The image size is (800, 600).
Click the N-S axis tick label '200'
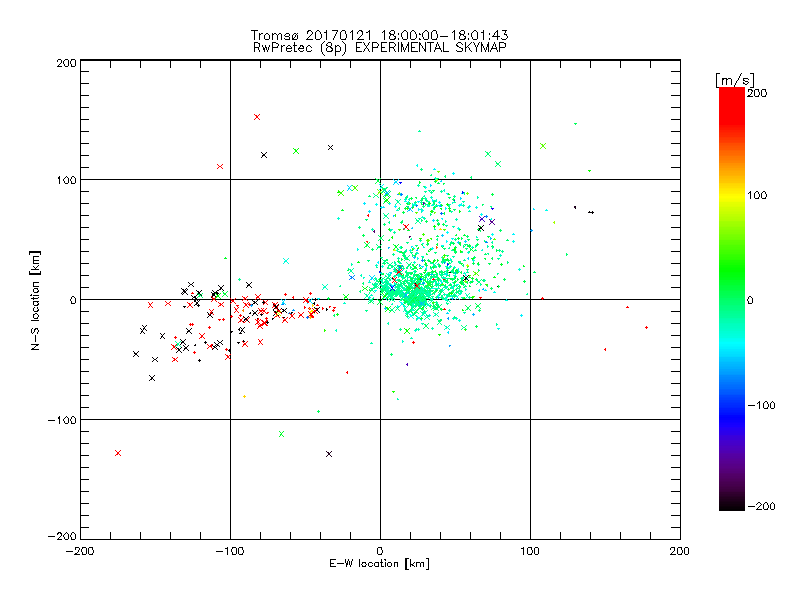pyautogui.click(x=66, y=64)
